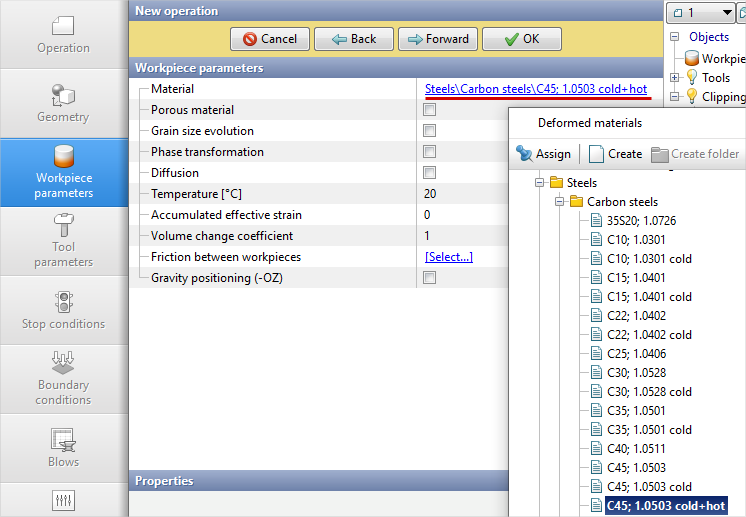Toggle the Grain size evolution checkbox
Viewport: 746px width, 517px height.
[429, 131]
